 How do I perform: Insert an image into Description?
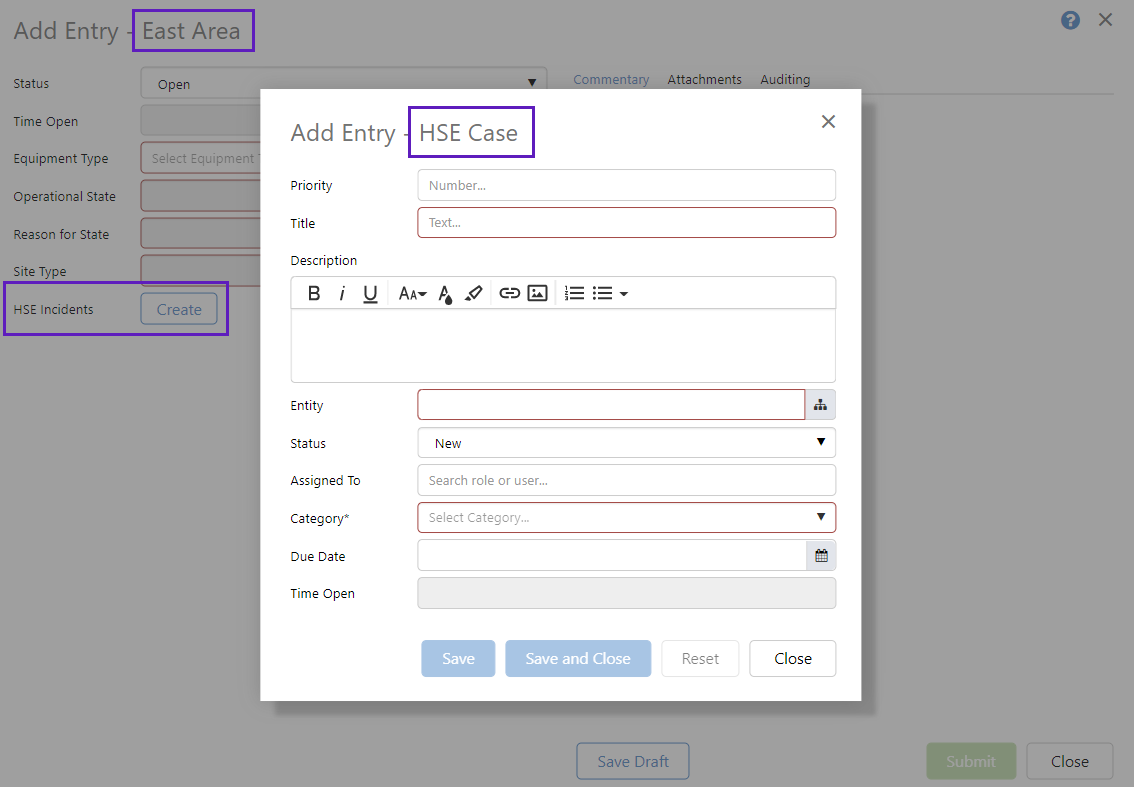point(537,293)
